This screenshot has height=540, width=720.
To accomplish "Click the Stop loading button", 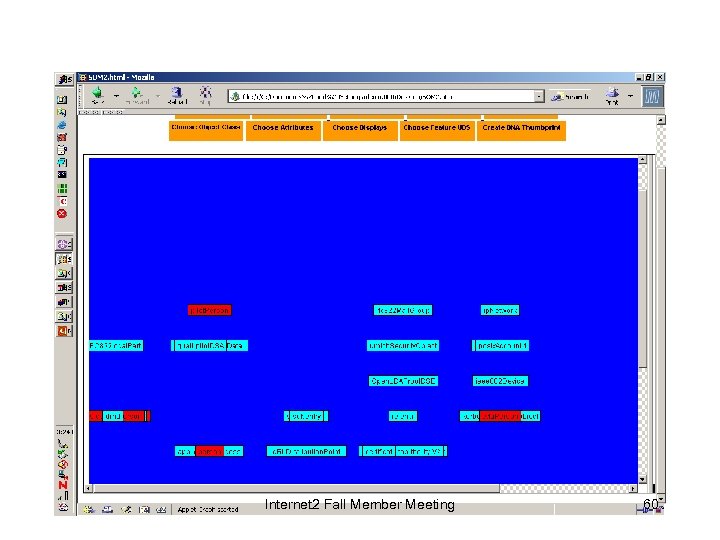I will click(205, 95).
